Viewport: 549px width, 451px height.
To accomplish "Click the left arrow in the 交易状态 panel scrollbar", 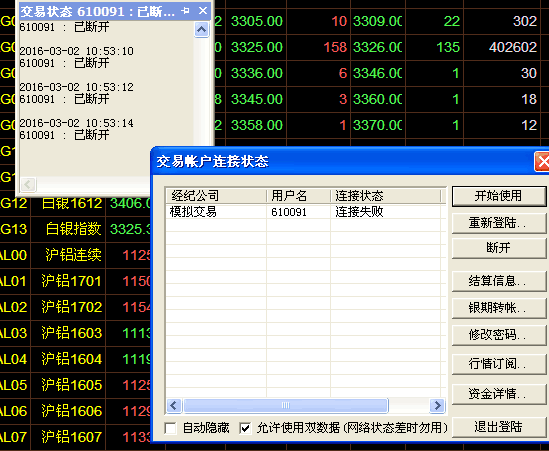I will [28, 184].
